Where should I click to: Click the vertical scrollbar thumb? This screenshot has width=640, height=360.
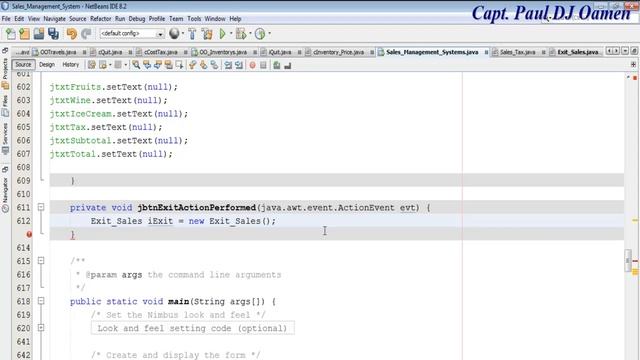(628, 260)
